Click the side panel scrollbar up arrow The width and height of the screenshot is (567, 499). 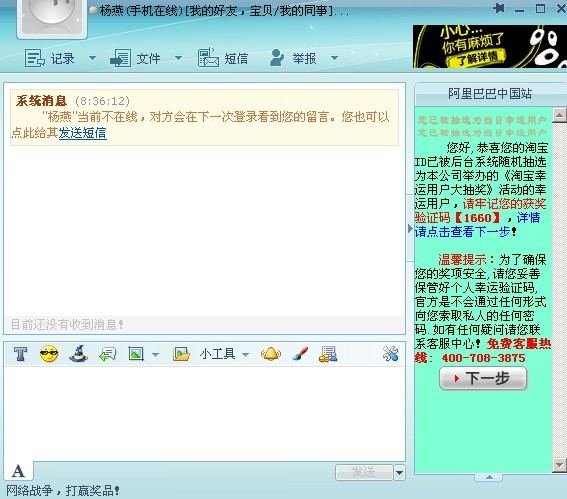(x=559, y=115)
